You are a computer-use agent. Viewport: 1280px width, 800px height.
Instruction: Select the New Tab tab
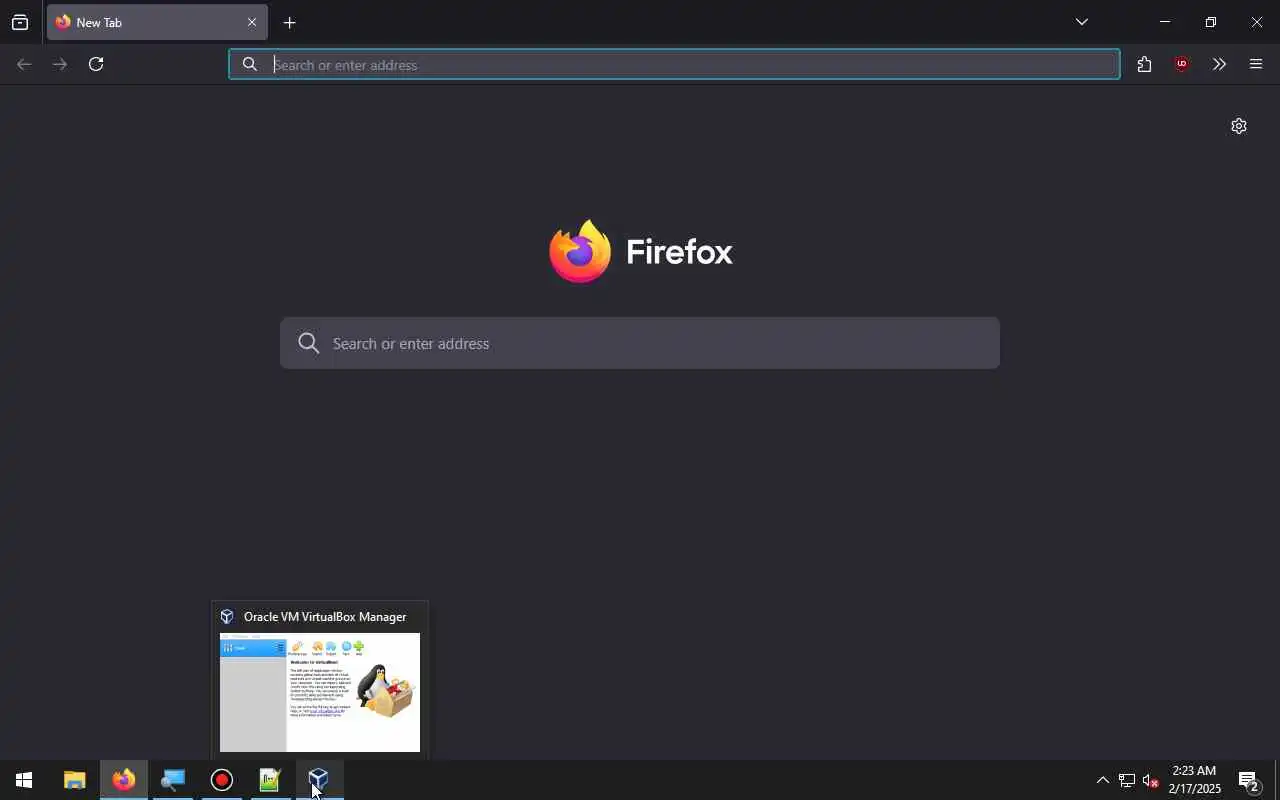point(157,22)
